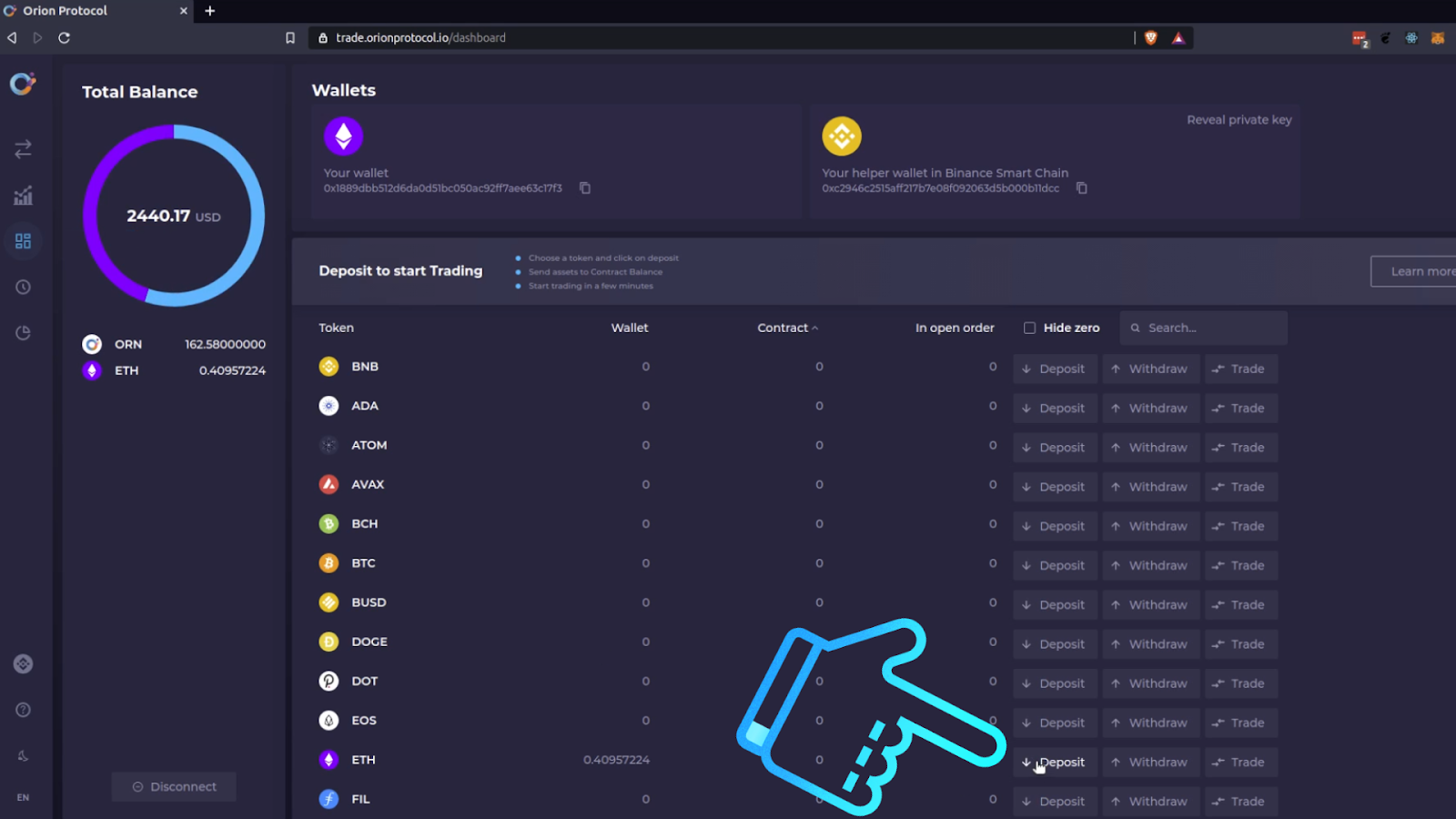Viewport: 1456px width, 819px height.
Task: Click the BCH token icon
Action: point(329,524)
